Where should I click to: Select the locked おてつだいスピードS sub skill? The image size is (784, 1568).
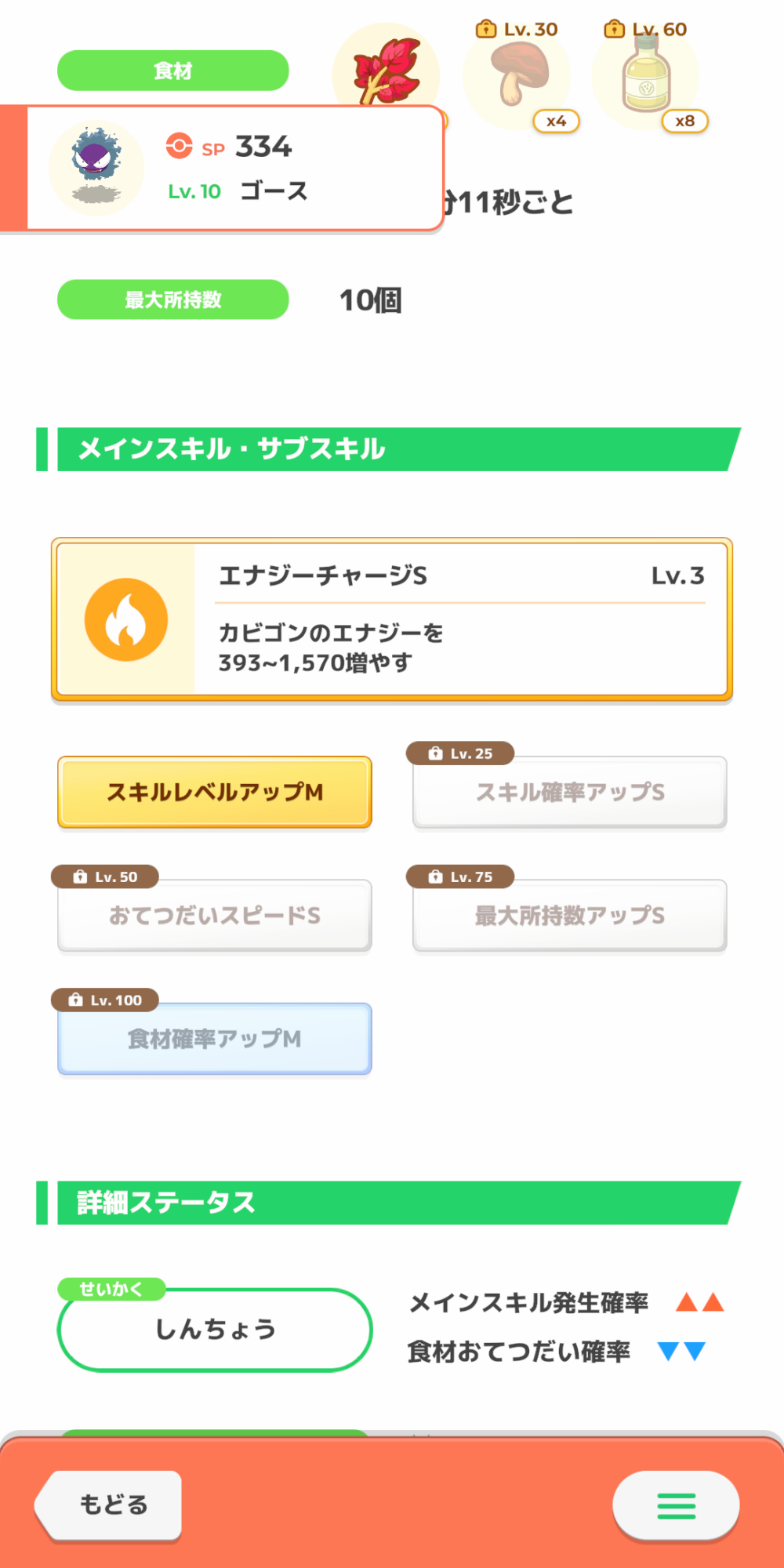pos(215,915)
